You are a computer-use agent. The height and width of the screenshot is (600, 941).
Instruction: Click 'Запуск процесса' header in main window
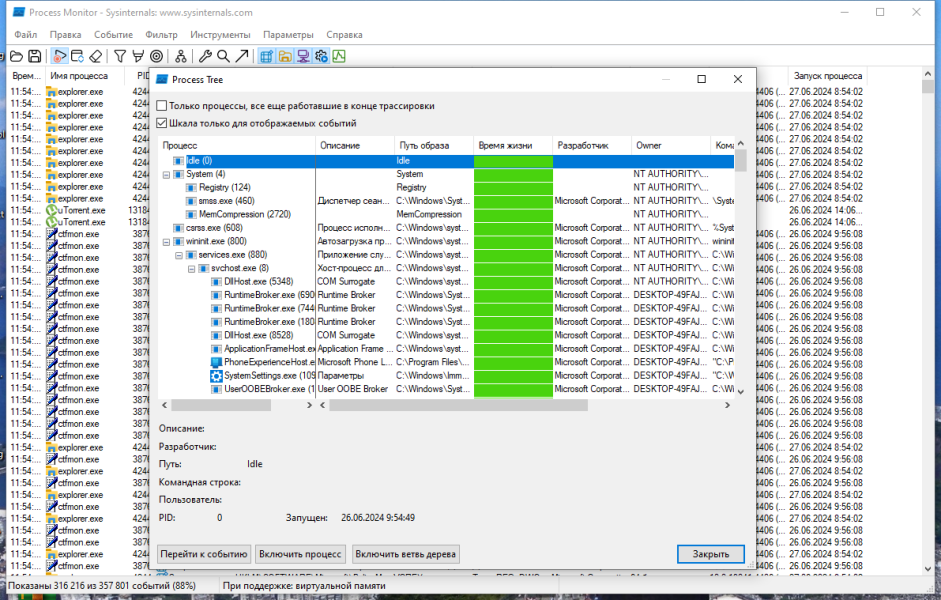pyautogui.click(x=827, y=76)
